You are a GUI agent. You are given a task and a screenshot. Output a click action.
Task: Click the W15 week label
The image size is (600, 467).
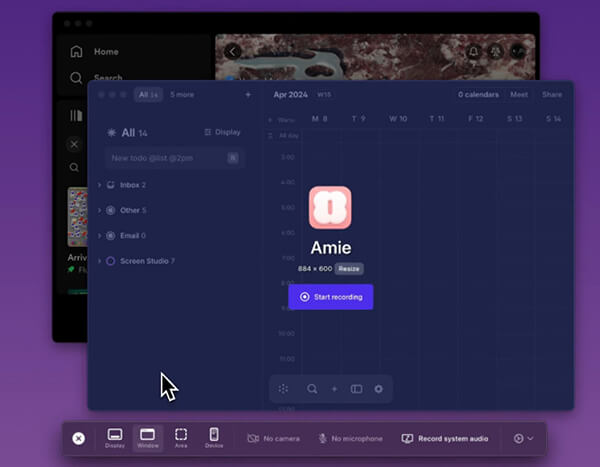tap(324, 95)
